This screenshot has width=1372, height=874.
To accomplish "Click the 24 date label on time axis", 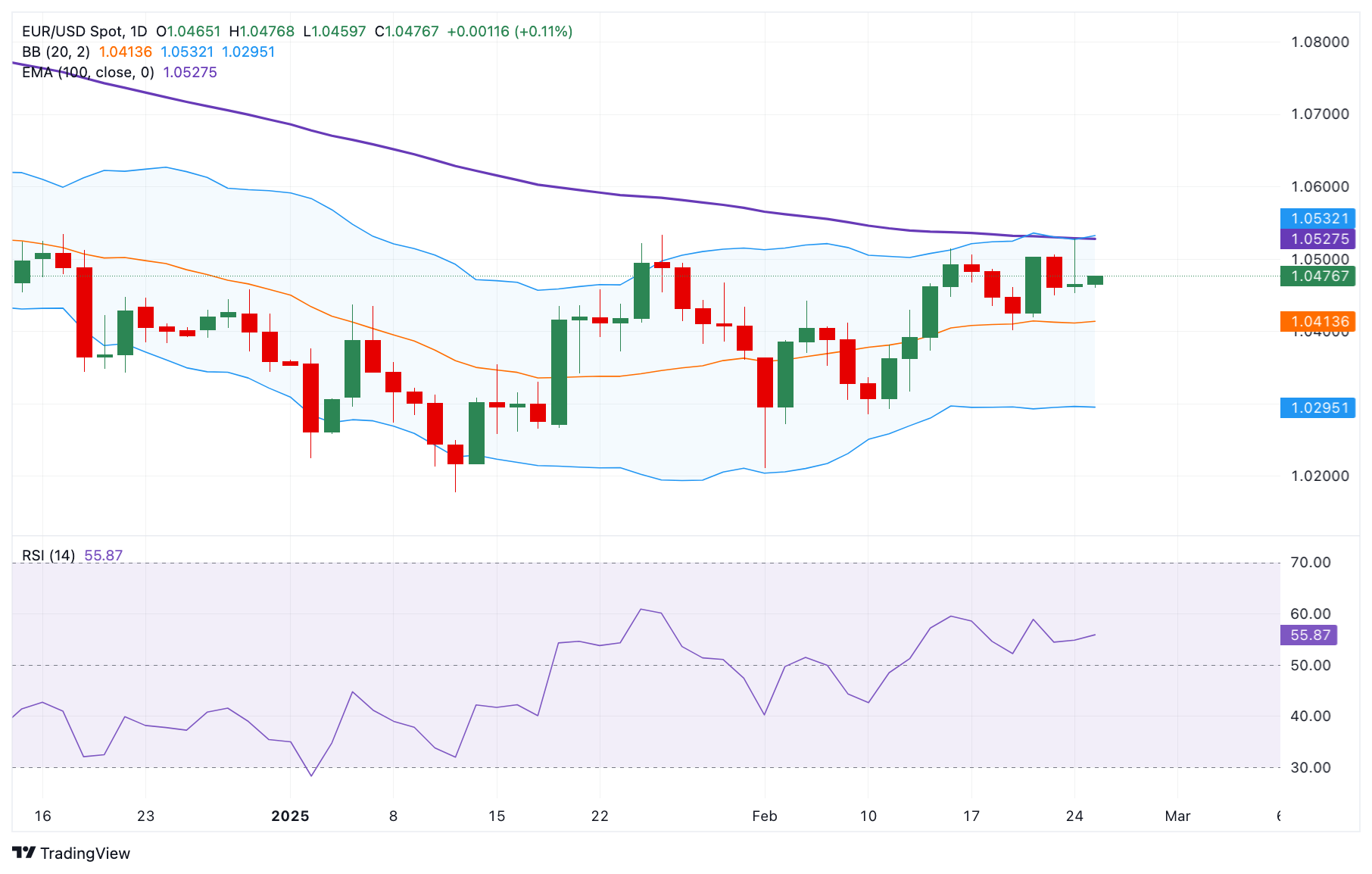I will coord(1074,816).
